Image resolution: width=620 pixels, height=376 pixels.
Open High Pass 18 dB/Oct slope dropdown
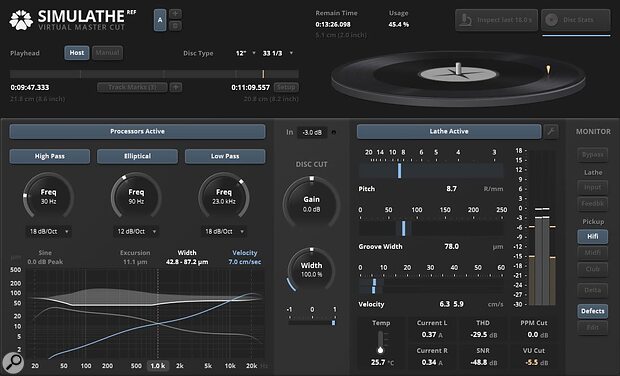pos(49,231)
